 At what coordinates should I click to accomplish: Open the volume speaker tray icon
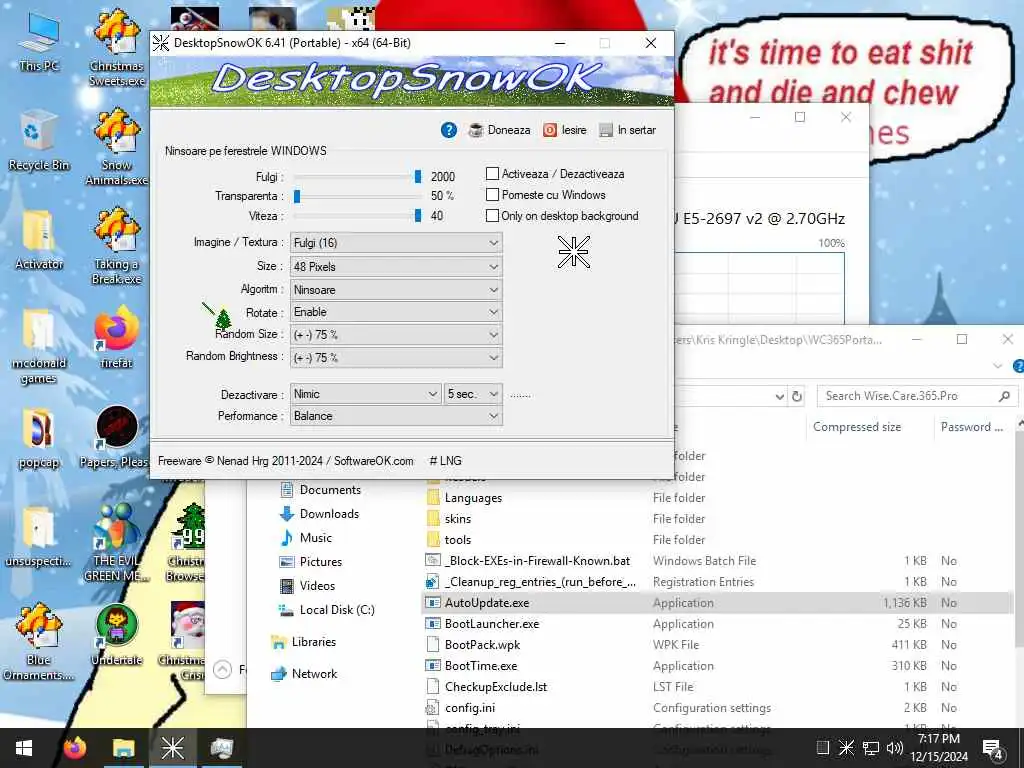tap(895, 748)
